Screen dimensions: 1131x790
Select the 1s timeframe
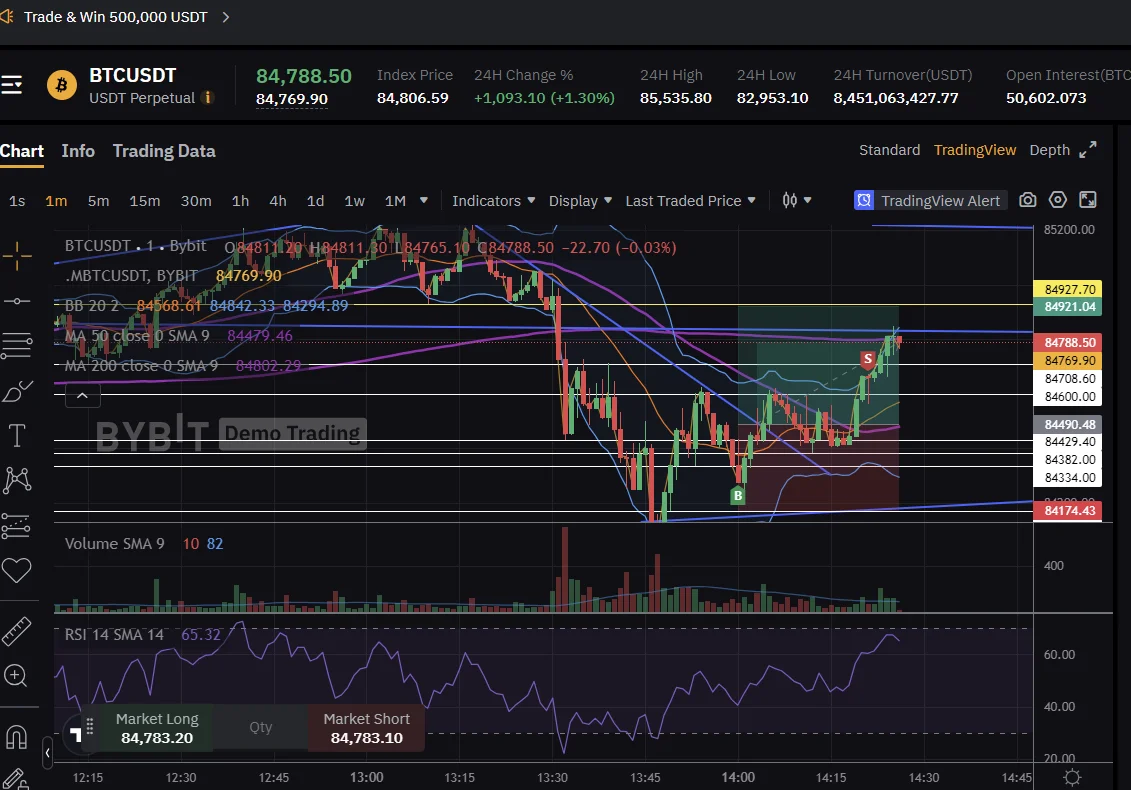(17, 201)
